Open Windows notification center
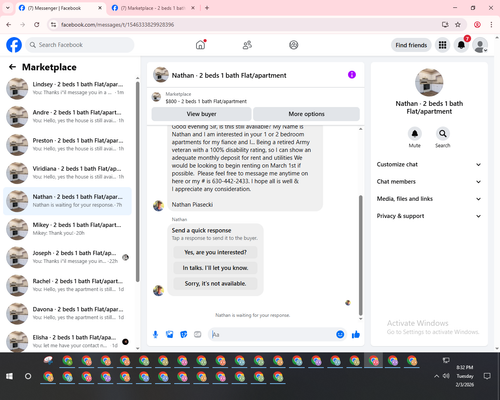This screenshot has width=500, height=400. pos(487,376)
